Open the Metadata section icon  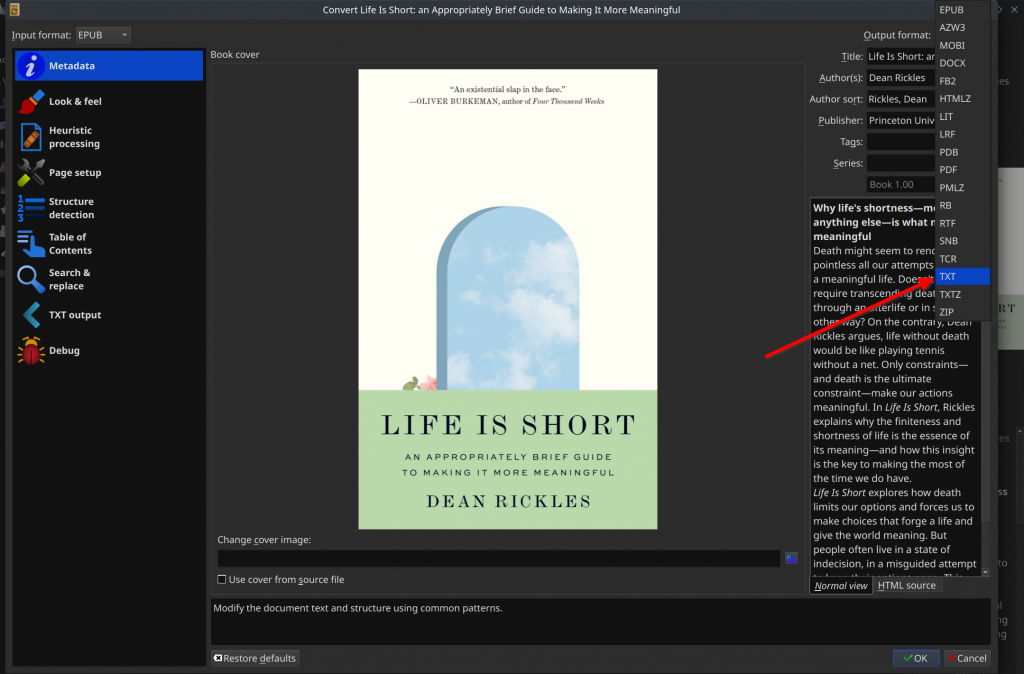[30, 66]
